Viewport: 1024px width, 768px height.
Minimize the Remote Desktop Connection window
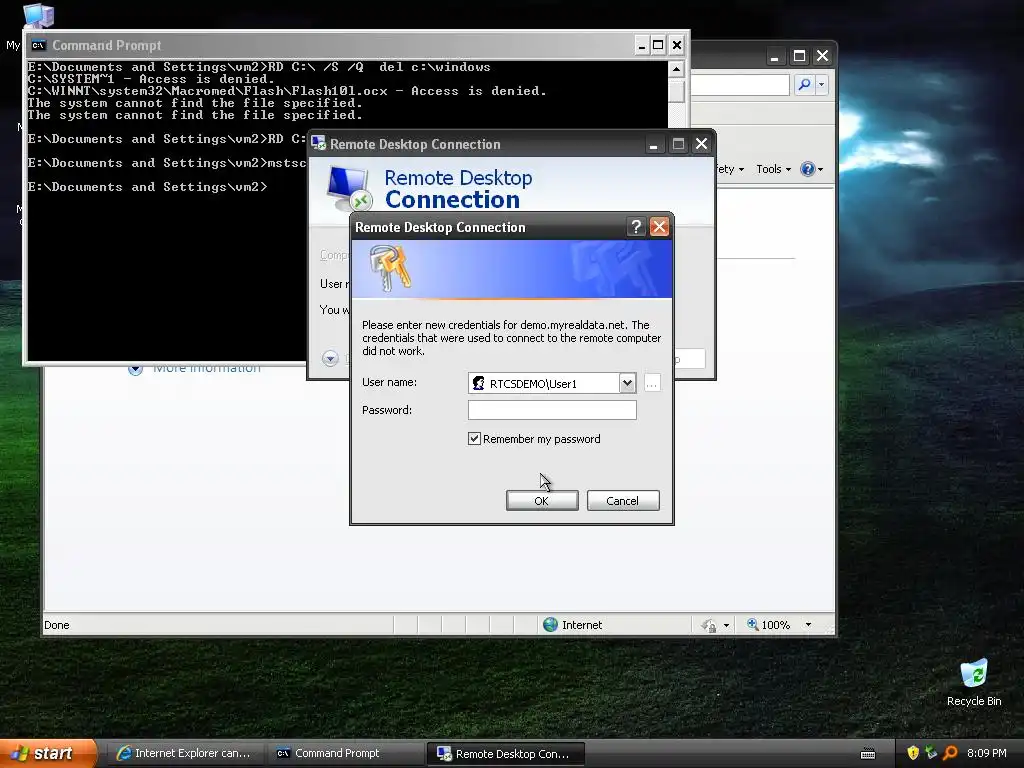pos(653,144)
